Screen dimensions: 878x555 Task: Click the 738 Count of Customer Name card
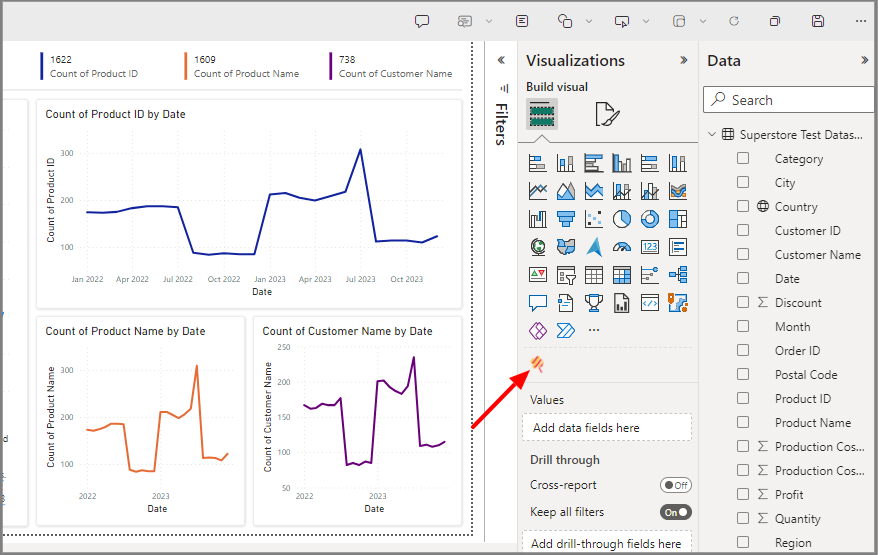(x=393, y=66)
